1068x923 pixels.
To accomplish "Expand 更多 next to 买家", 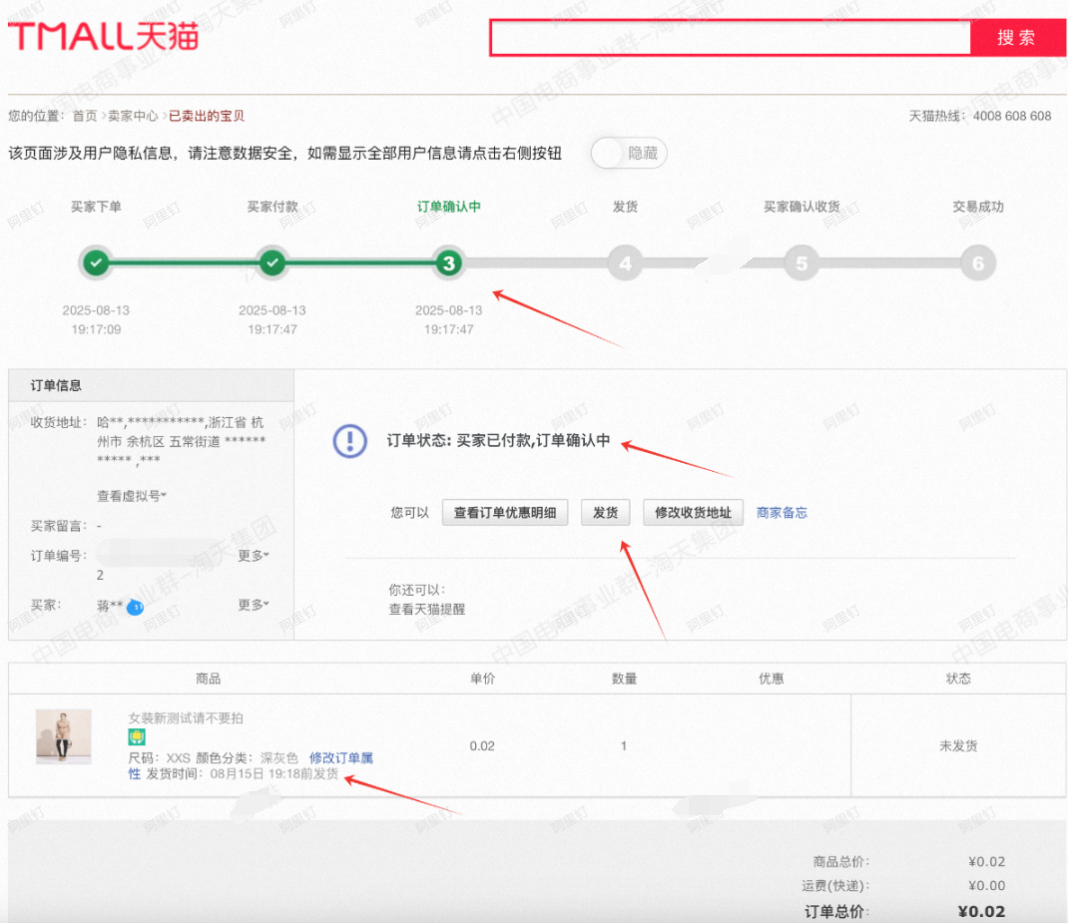I will [253, 604].
